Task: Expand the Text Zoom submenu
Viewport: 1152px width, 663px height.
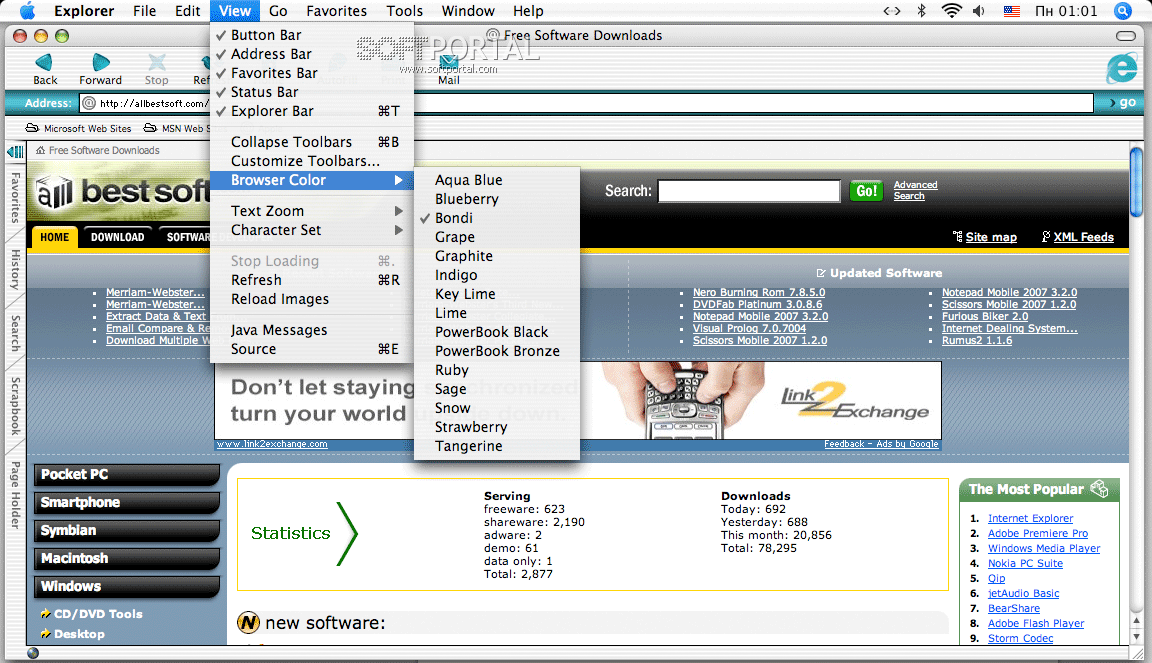Action: coord(312,211)
